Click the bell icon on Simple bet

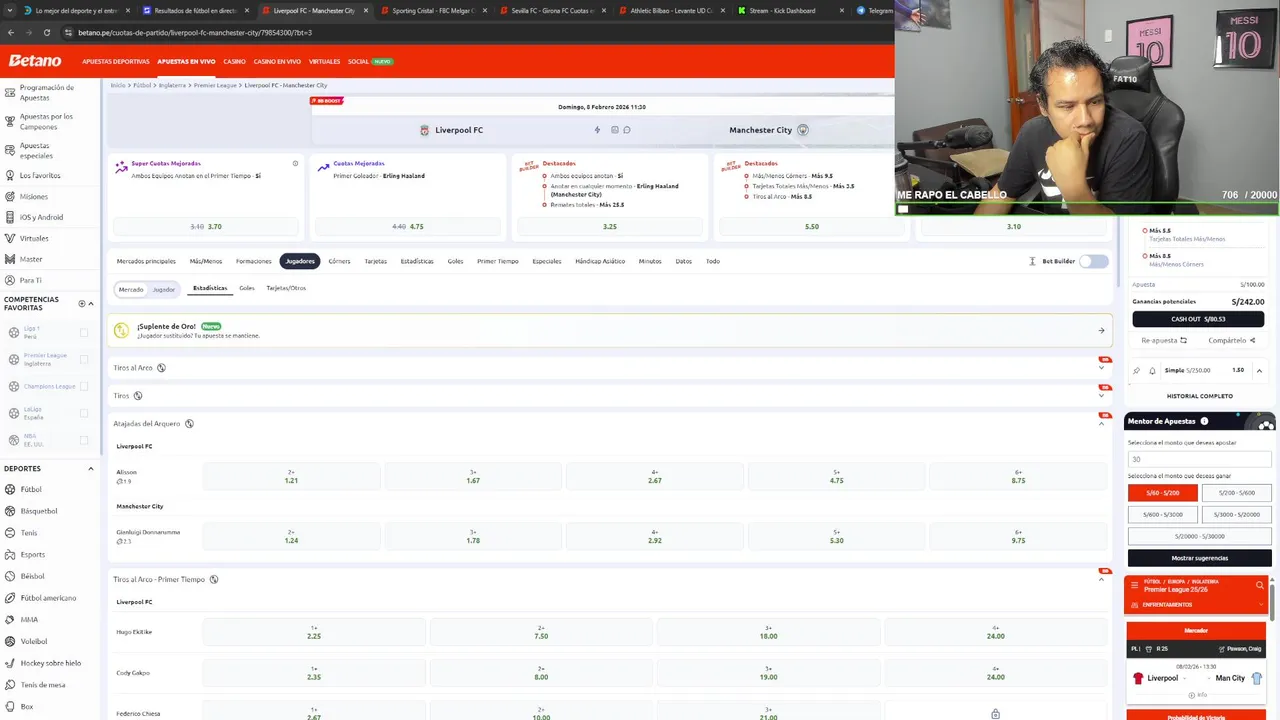click(x=1152, y=371)
